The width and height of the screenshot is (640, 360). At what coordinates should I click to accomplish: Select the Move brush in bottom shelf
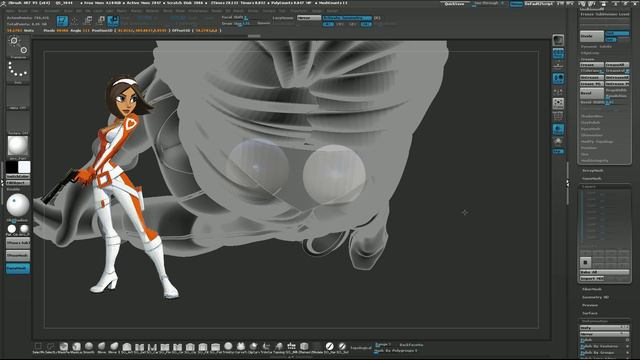102,347
